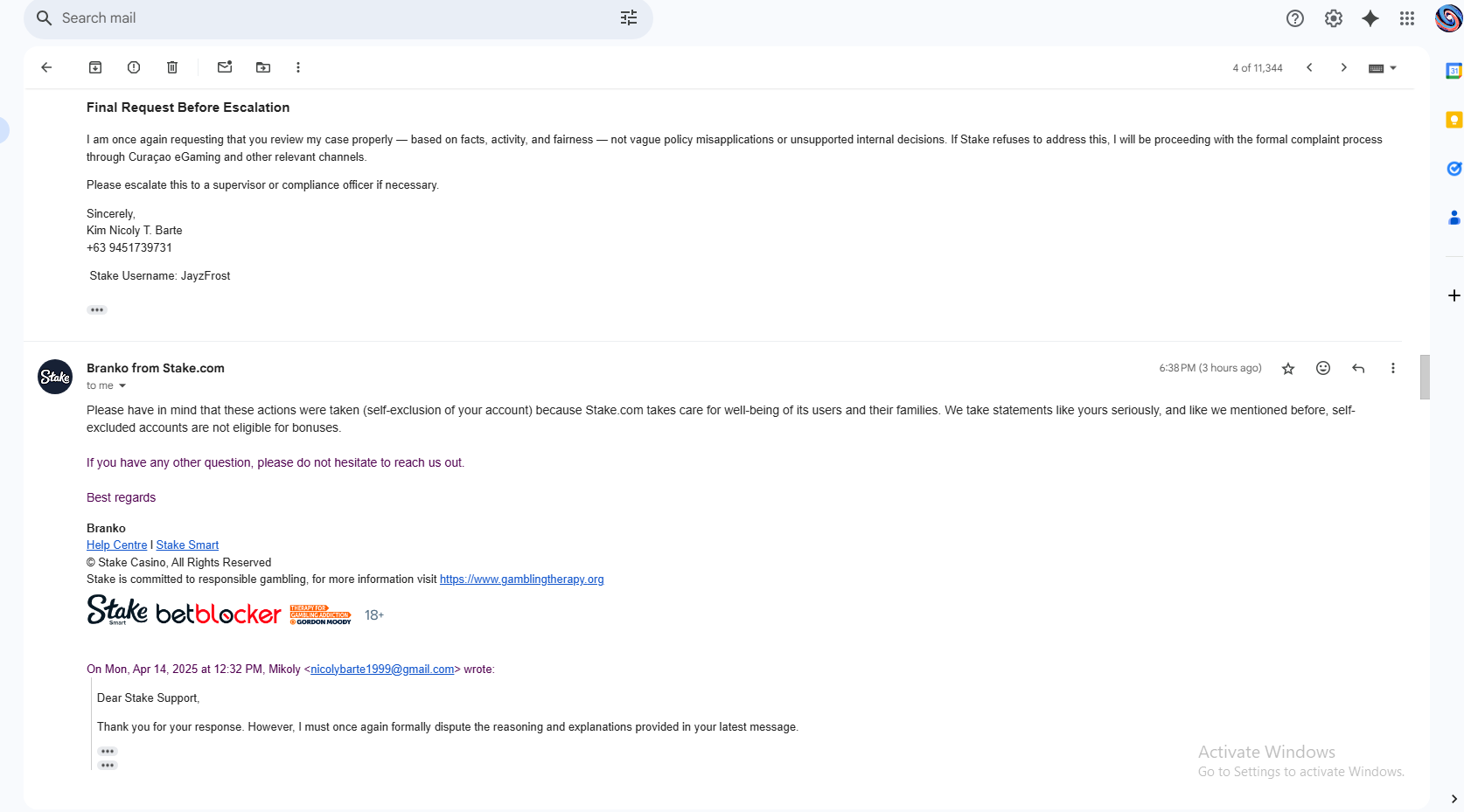The height and width of the screenshot is (812, 1464).
Task: Go to the newer conversation arrow
Action: tap(1309, 67)
